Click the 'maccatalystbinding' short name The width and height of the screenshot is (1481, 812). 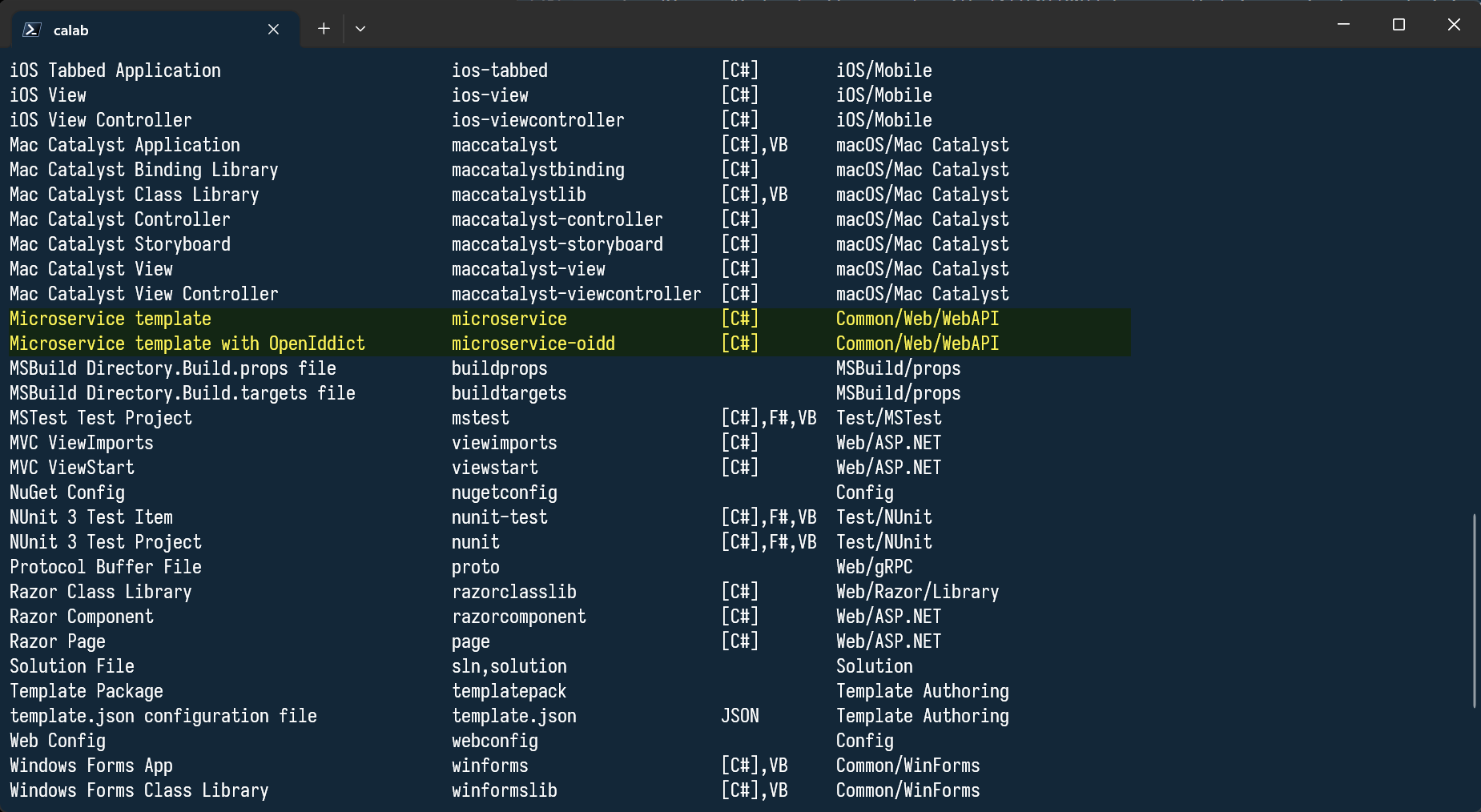pyautogui.click(x=538, y=170)
